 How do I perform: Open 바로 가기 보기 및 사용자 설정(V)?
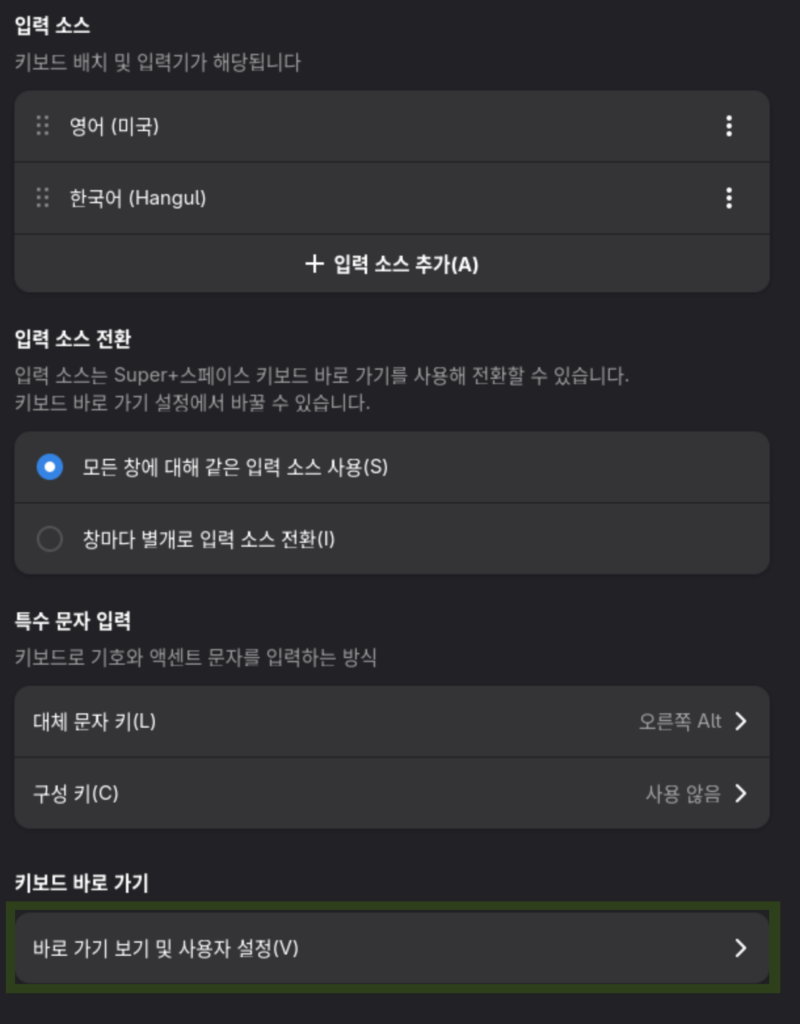tap(166, 948)
